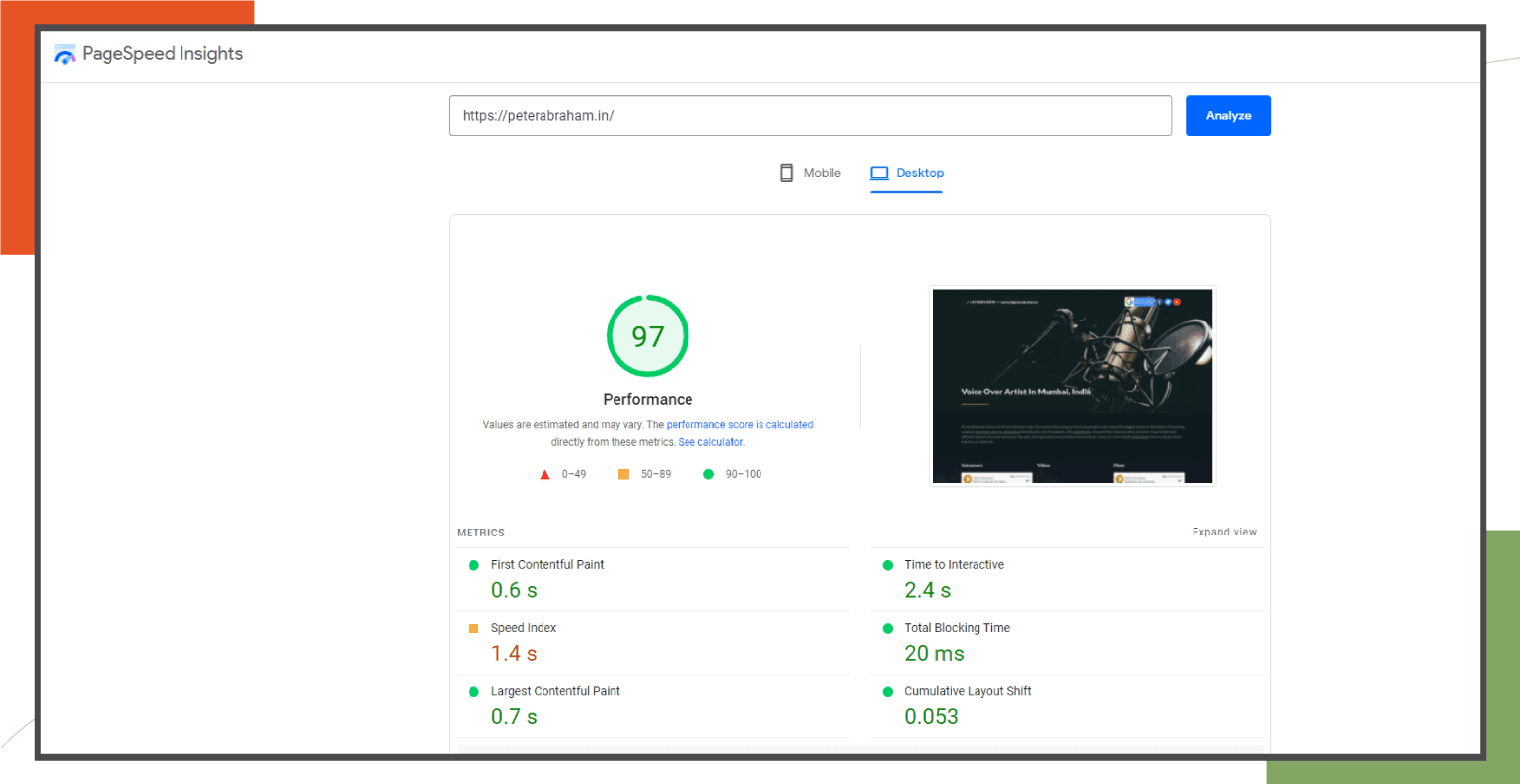Open the See calculator link
The image size is (1520, 784).
pyautogui.click(x=710, y=442)
